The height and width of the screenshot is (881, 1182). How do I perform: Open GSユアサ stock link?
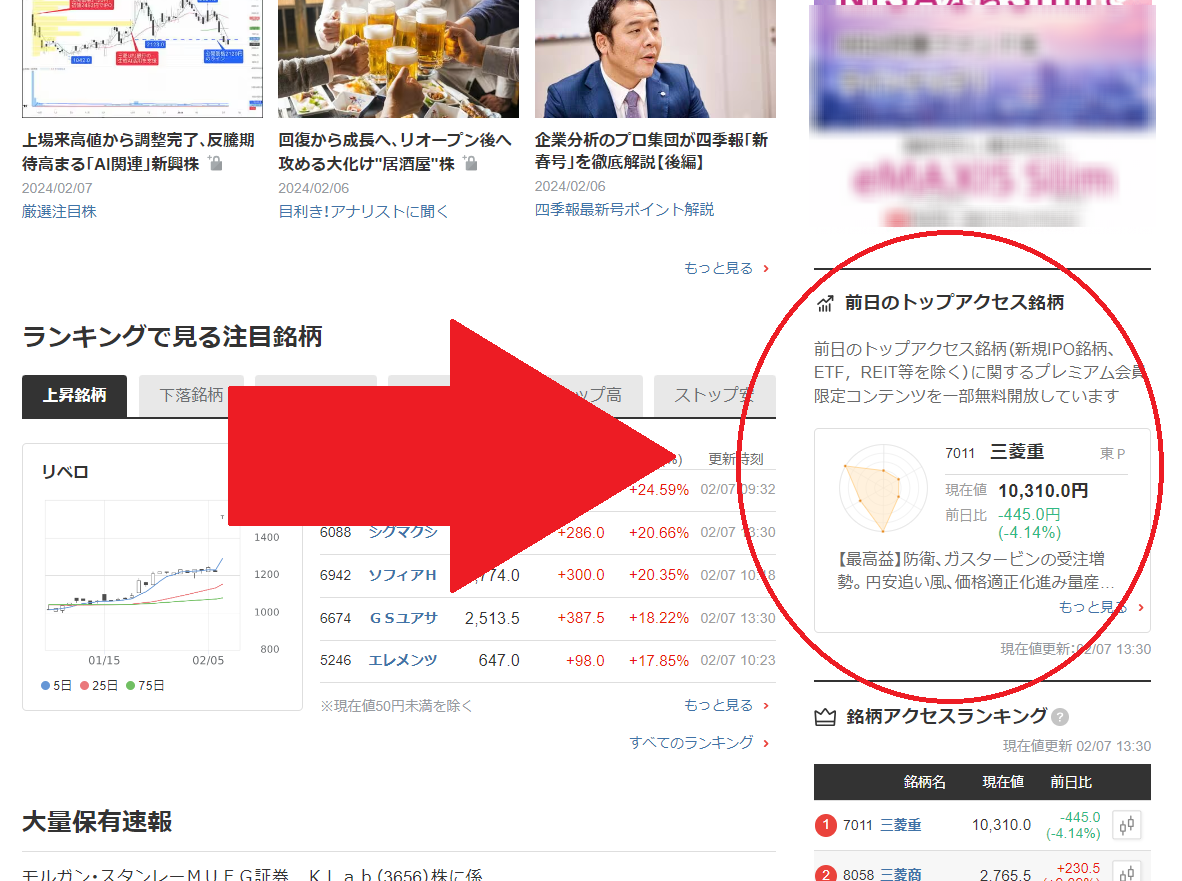tap(403, 618)
